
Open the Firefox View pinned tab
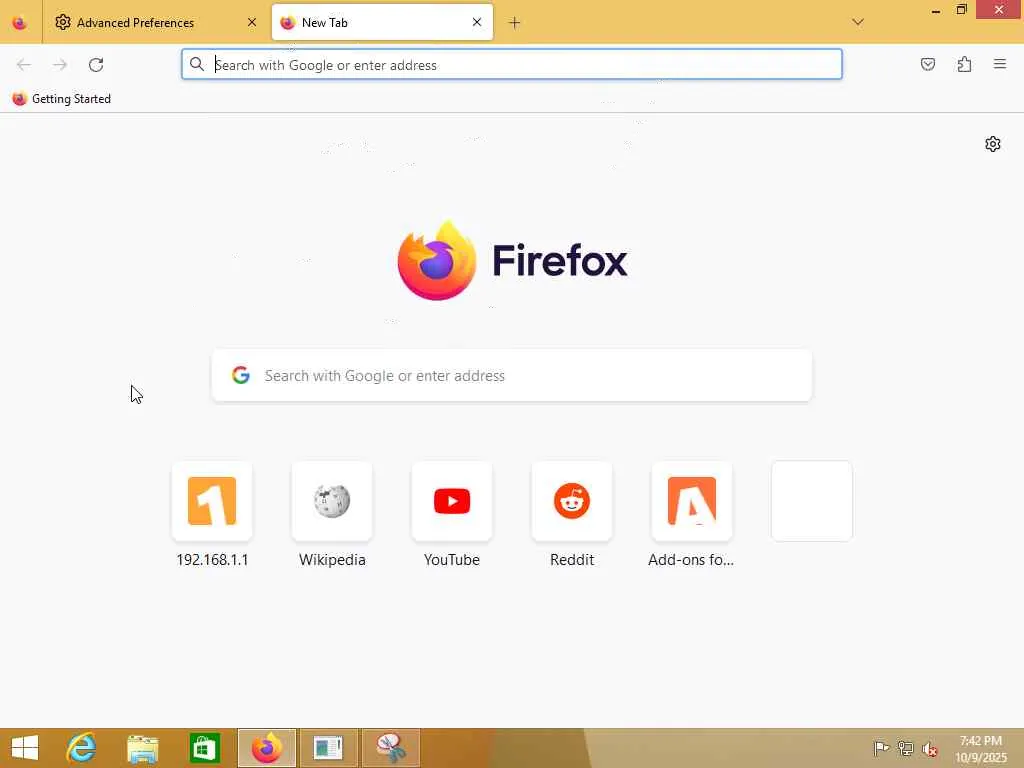[x=20, y=22]
